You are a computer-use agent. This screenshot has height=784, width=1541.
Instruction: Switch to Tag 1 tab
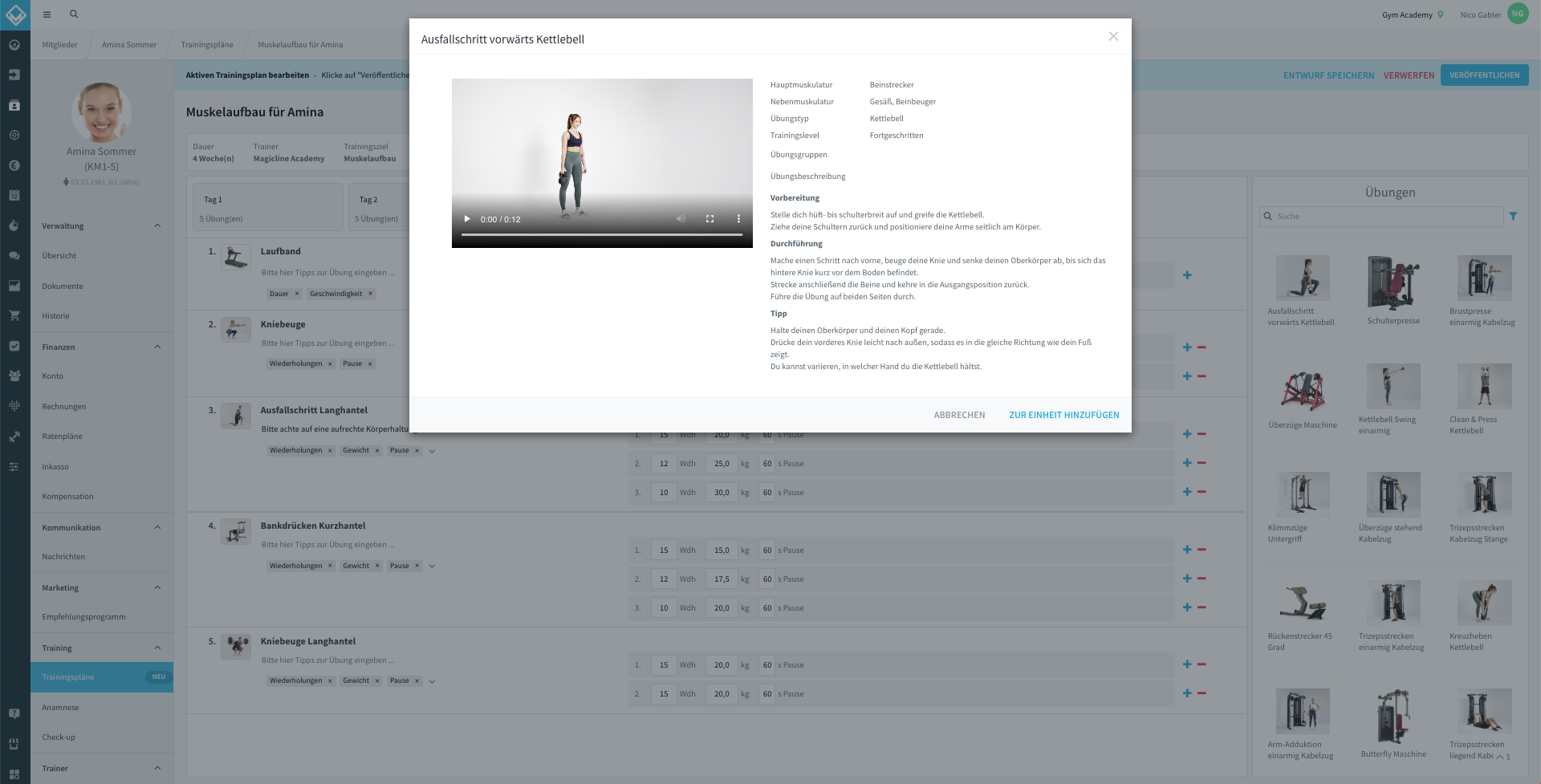[x=268, y=207]
